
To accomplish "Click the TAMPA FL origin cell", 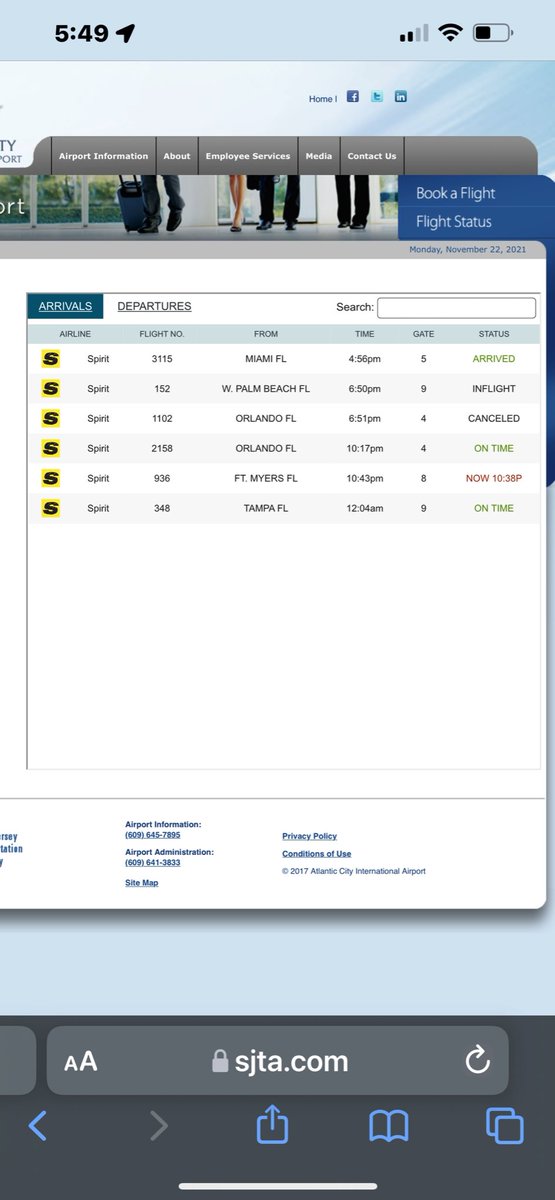I will click(x=266, y=509).
